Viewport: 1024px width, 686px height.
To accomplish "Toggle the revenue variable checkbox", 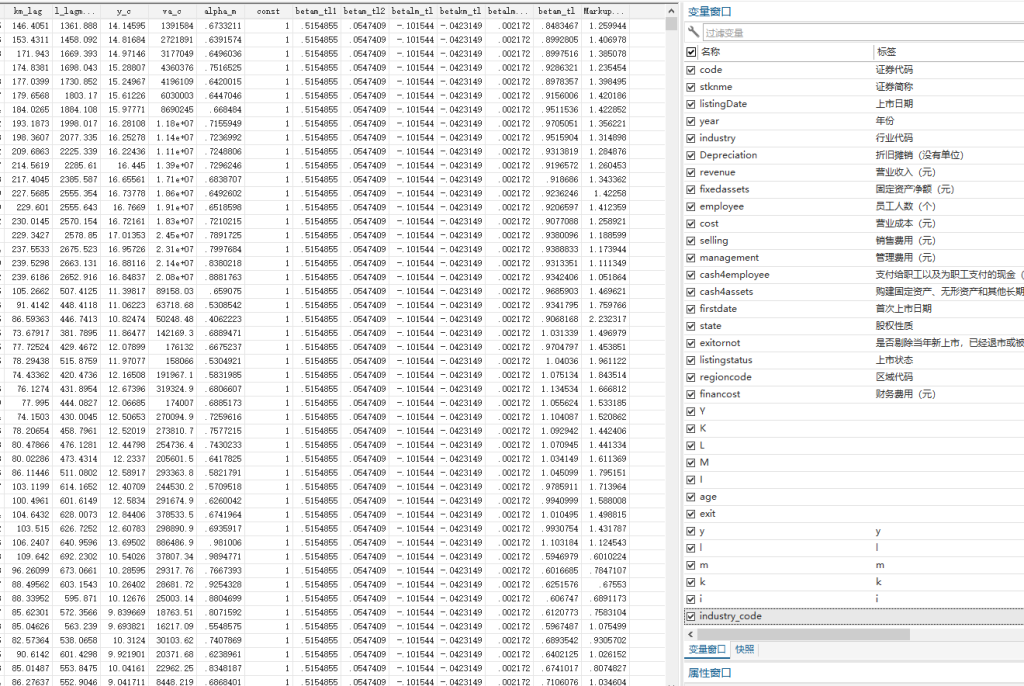I will click(x=691, y=172).
